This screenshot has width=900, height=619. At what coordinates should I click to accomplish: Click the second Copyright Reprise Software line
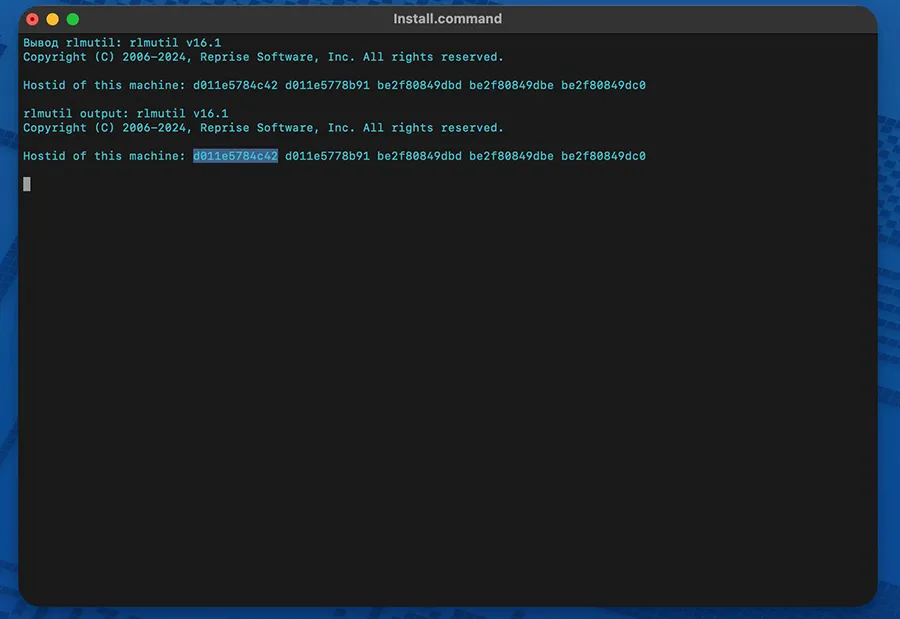pyautogui.click(x=263, y=128)
